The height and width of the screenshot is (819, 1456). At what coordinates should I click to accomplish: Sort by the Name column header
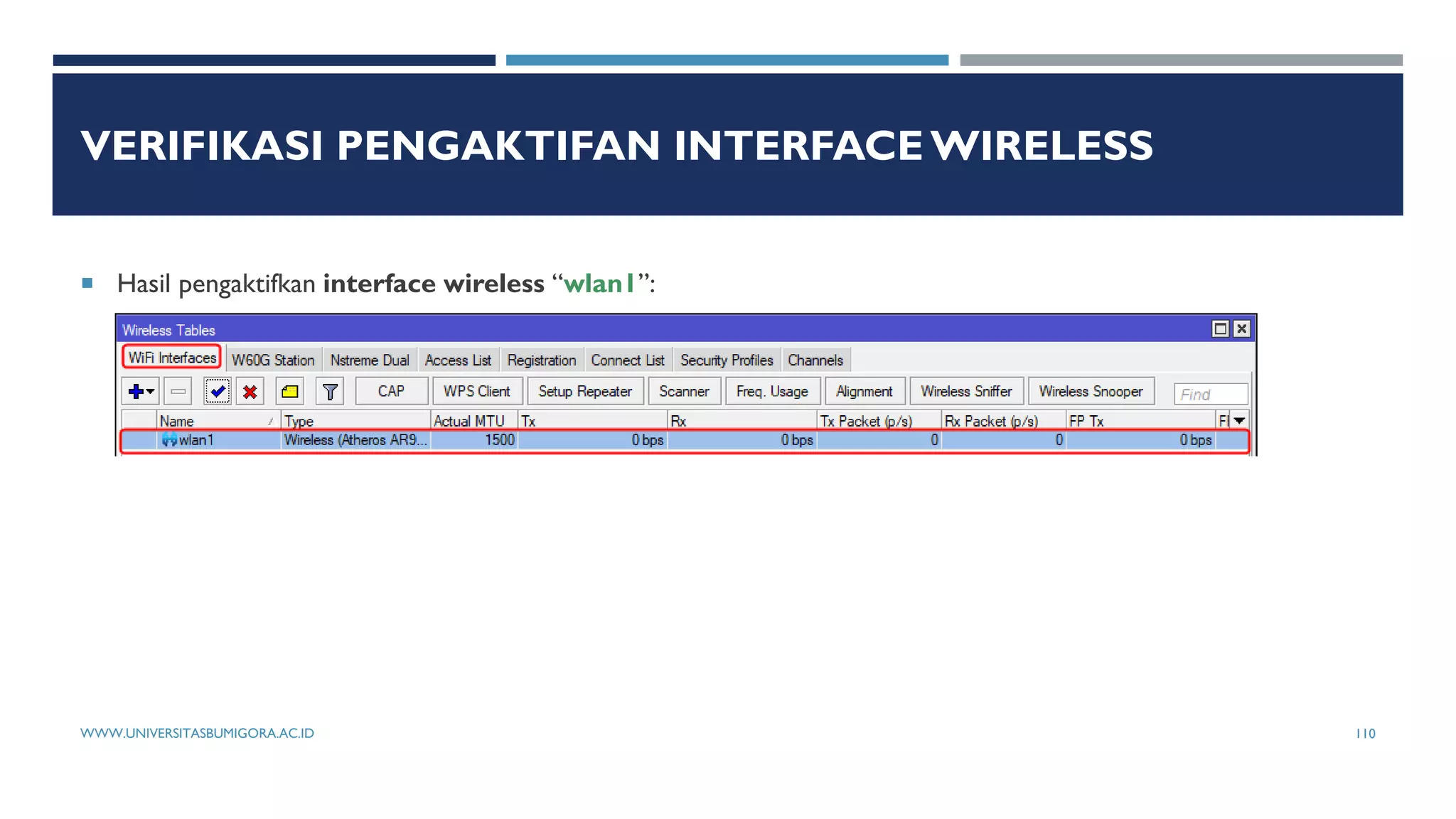click(x=218, y=421)
